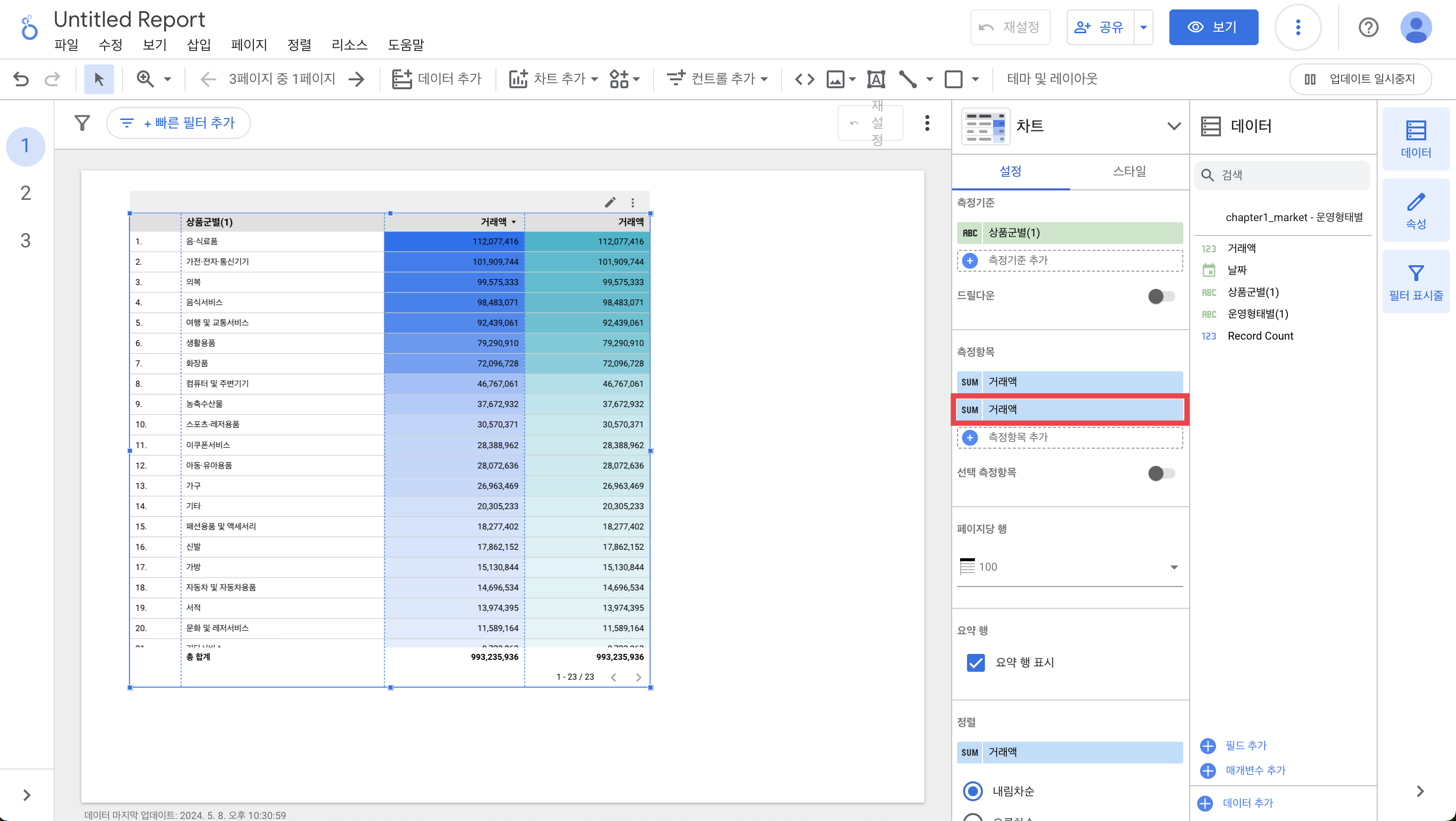Open the 페이지당 행 100 dropdown
Viewport: 1456px width, 821px height.
click(1069, 567)
